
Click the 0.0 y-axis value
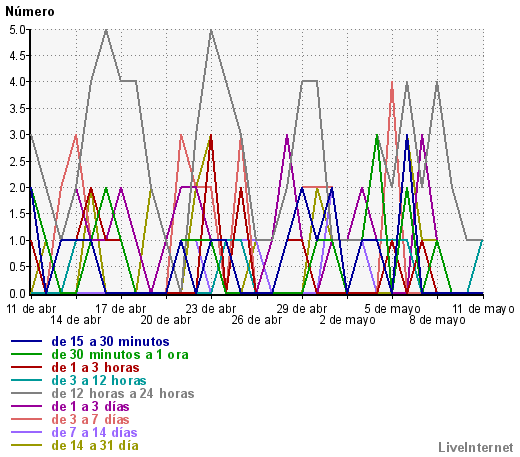[17, 293]
